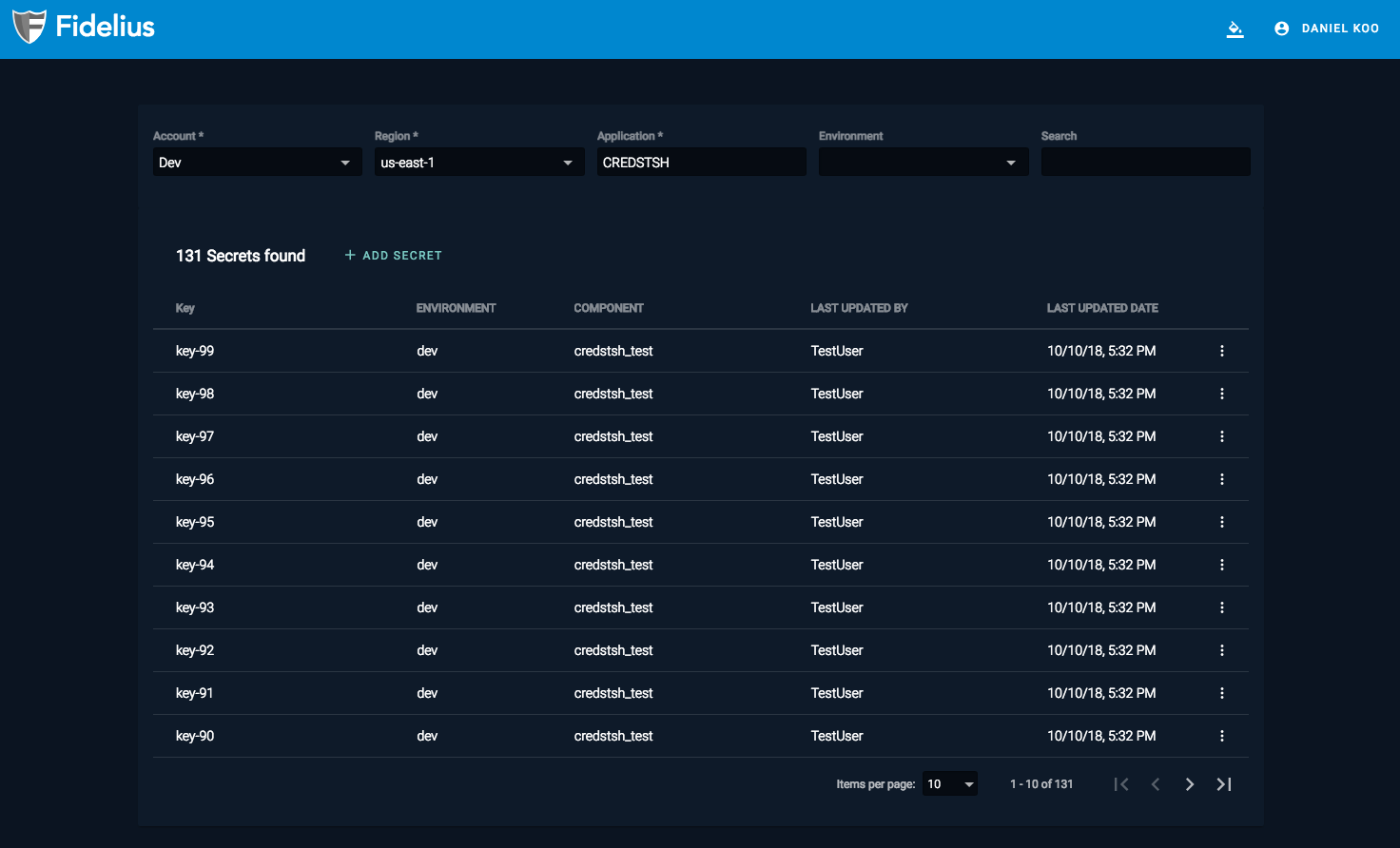
Task: Open the three-dot menu for key-95
Action: pyautogui.click(x=1222, y=522)
